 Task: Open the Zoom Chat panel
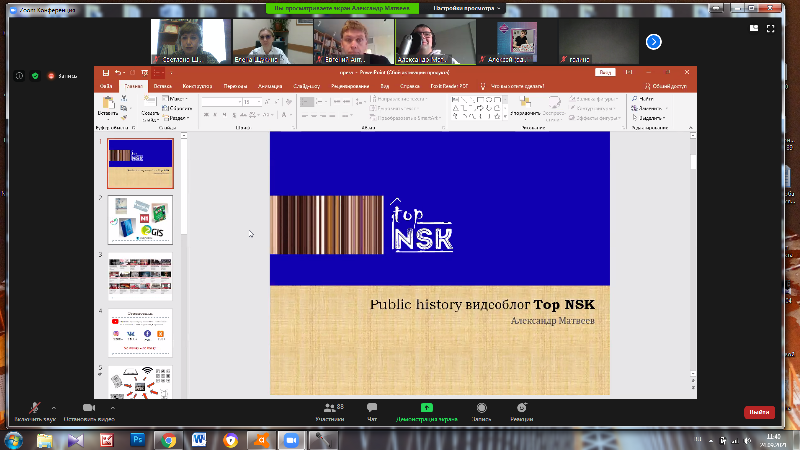tap(372, 412)
